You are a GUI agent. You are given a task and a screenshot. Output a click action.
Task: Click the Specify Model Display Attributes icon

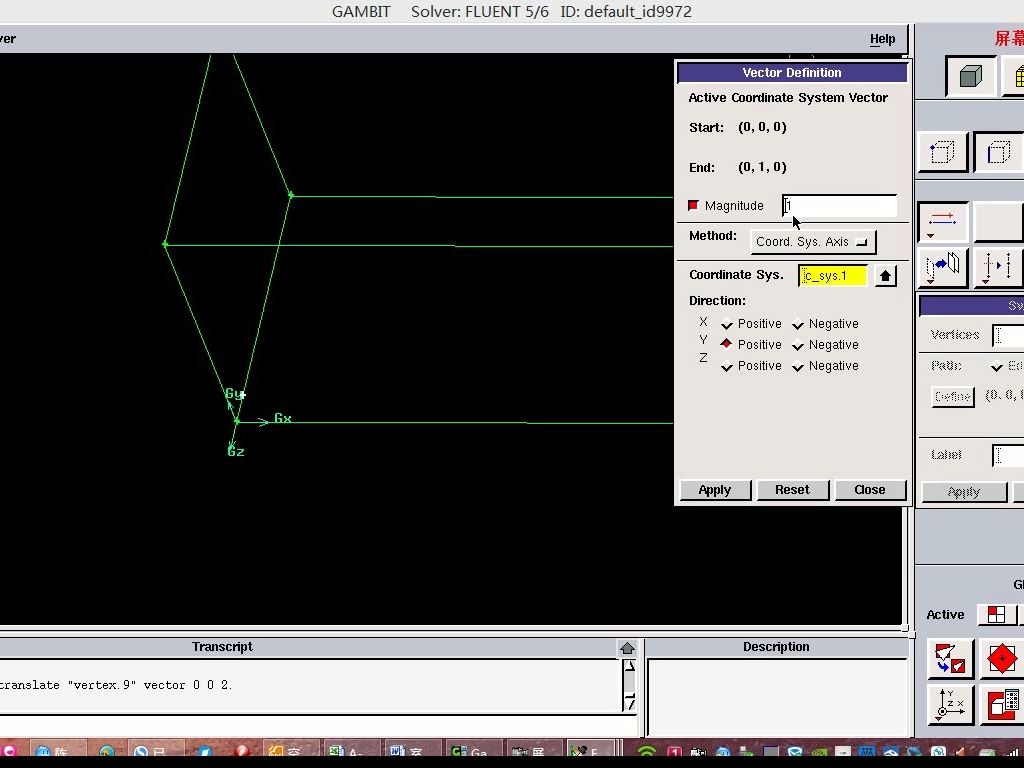pyautogui.click(x=1002, y=705)
